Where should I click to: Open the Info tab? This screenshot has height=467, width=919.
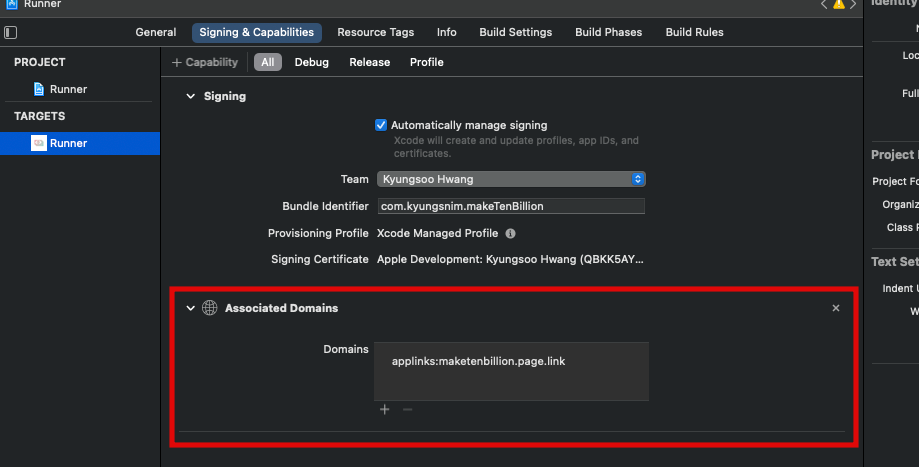pos(447,32)
